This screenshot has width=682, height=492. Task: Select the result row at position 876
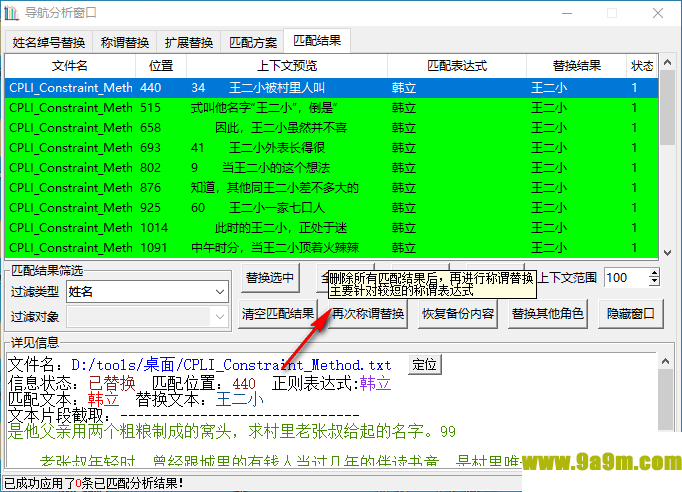(331, 188)
